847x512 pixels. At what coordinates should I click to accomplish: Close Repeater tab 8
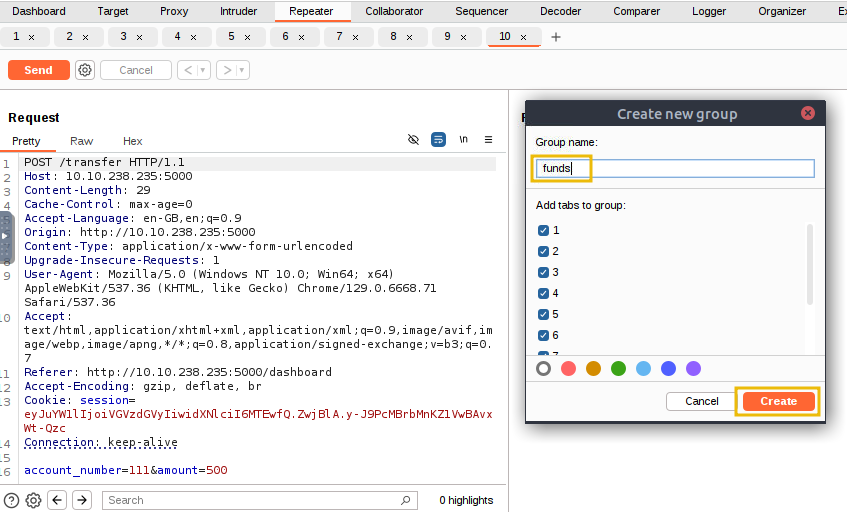click(409, 37)
